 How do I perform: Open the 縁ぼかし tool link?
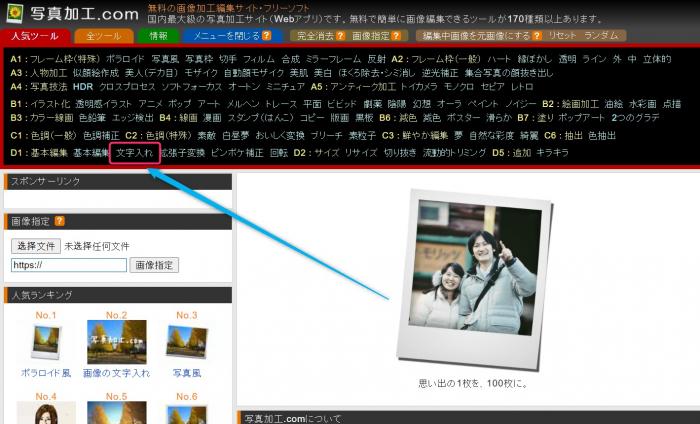pyautogui.click(x=535, y=59)
